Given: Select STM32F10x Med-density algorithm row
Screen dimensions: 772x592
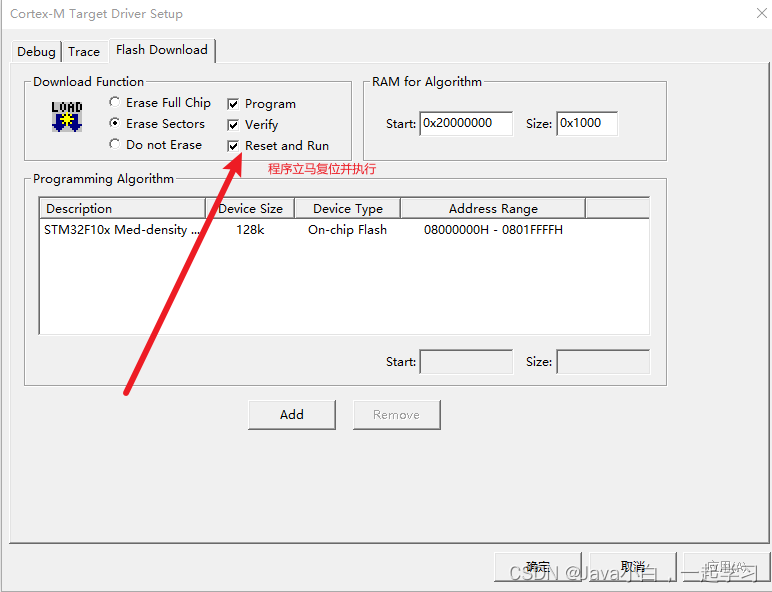Looking at the screenshot, I should [344, 230].
